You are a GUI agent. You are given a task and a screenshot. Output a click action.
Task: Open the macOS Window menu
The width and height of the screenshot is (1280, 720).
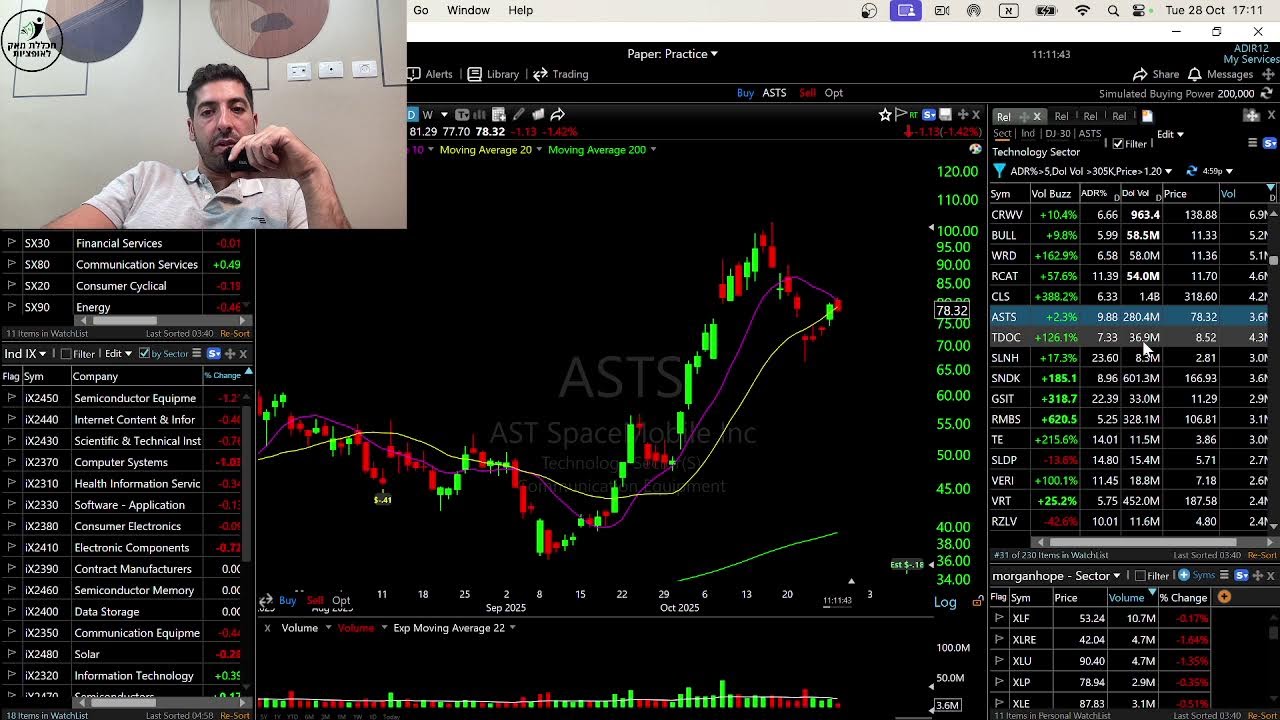468,10
